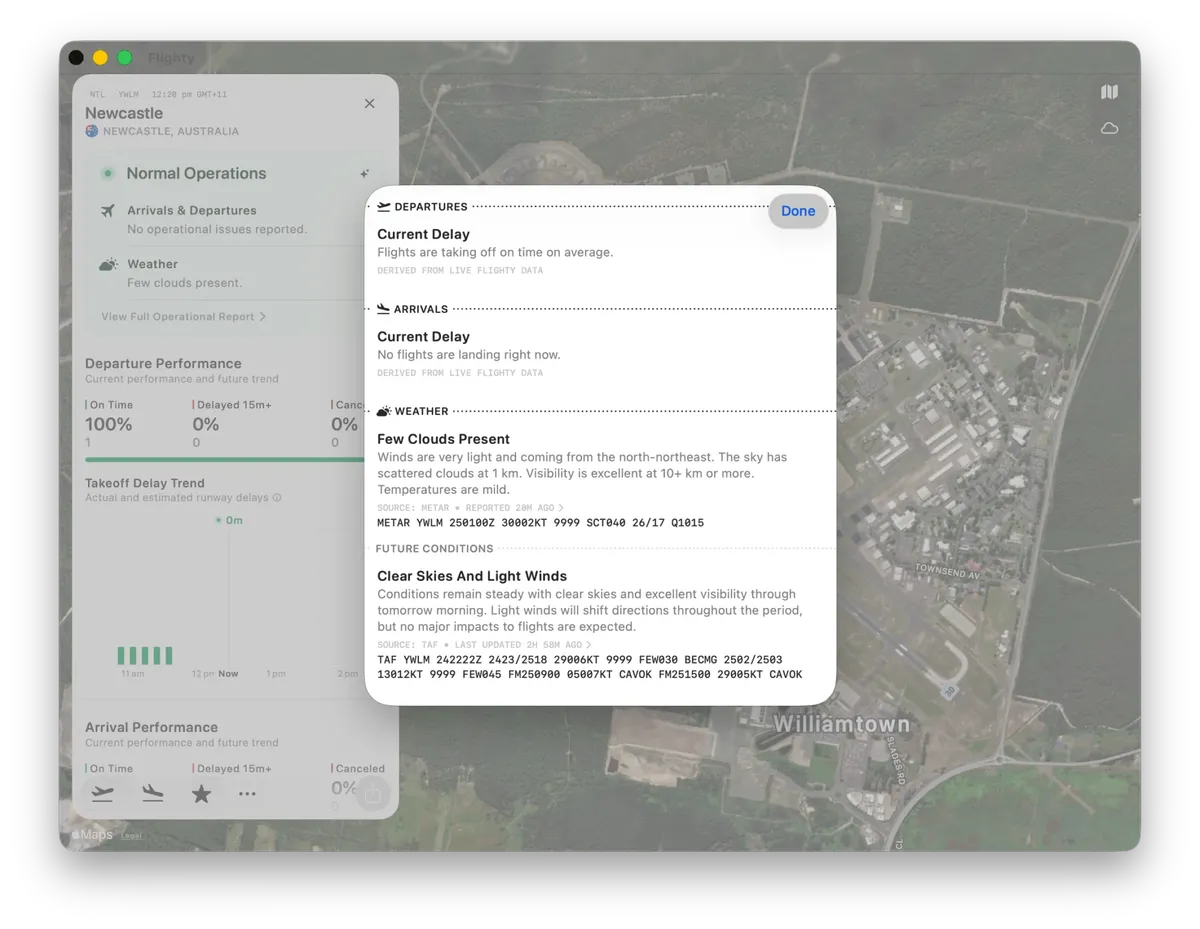
Task: Open the map view icon in the top-right corner
Action: click(x=1109, y=92)
